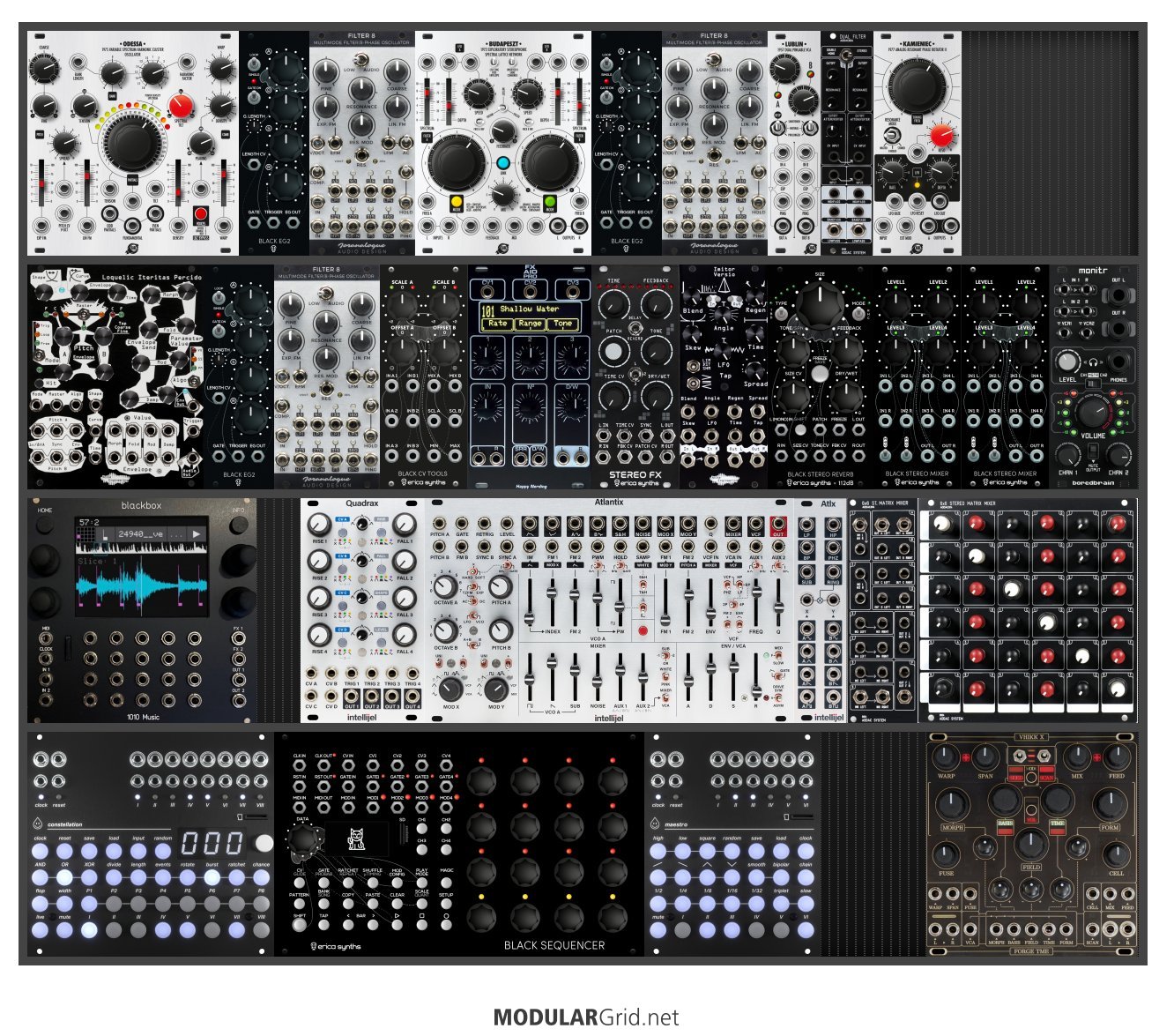Click the Field knob on VHIKK X

(1031, 846)
